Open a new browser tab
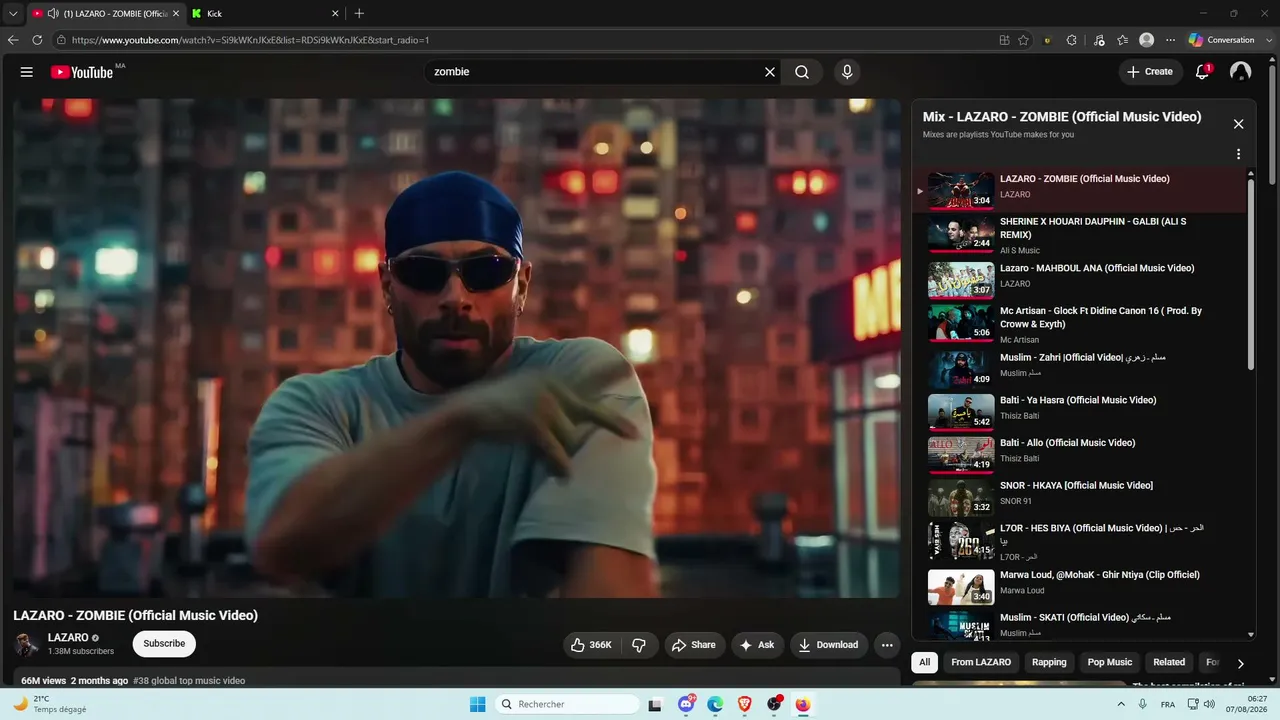The width and height of the screenshot is (1280, 720). tap(359, 14)
